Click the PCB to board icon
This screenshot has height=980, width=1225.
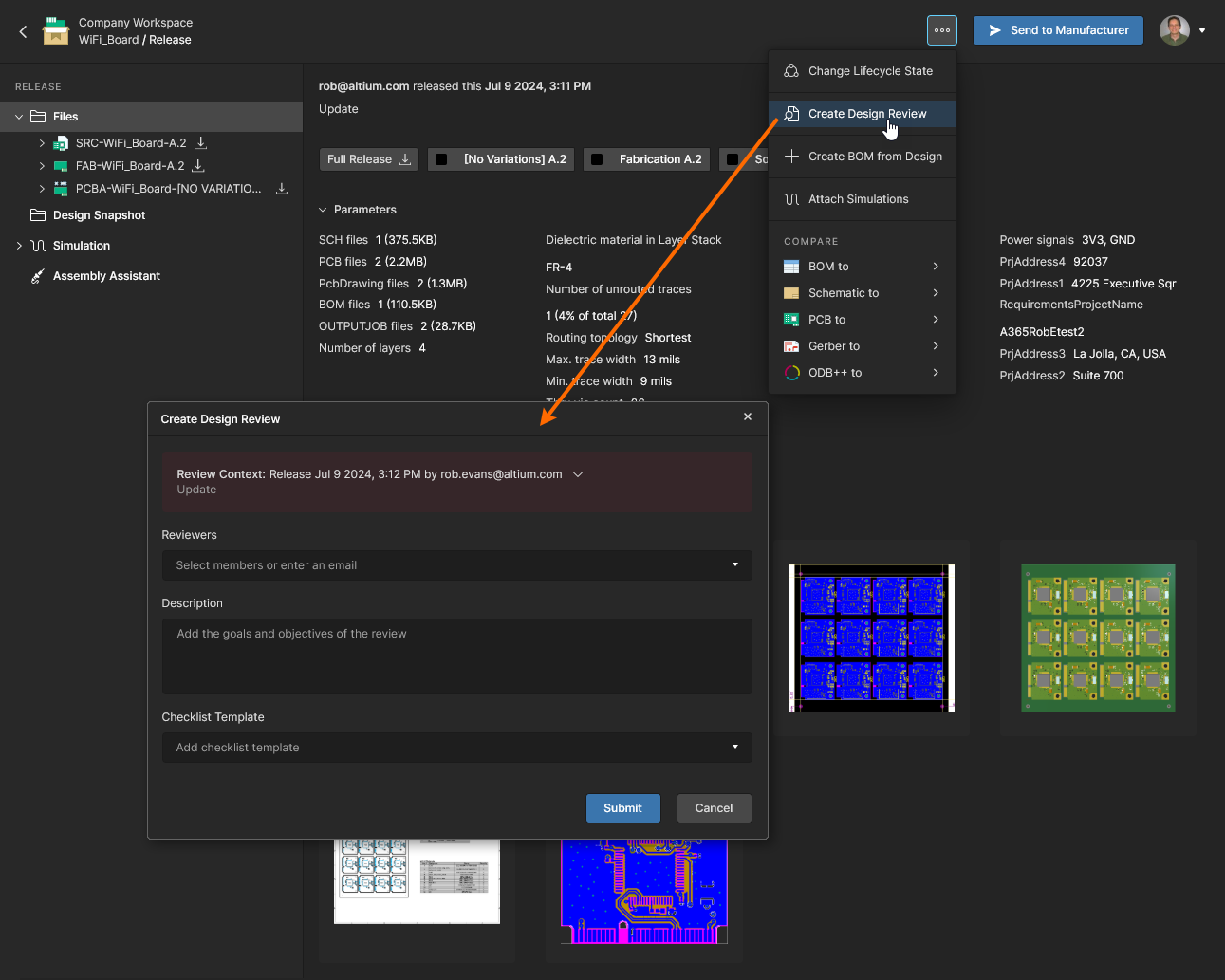[791, 320]
